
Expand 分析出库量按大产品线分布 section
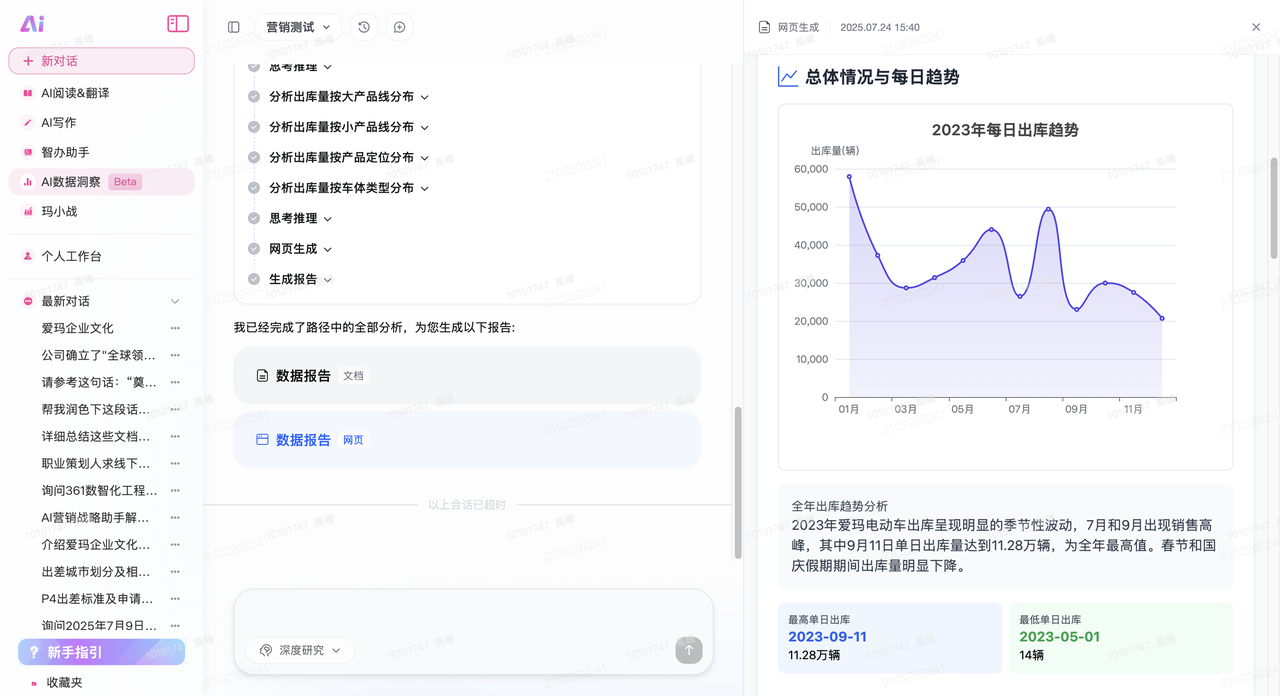(x=340, y=96)
